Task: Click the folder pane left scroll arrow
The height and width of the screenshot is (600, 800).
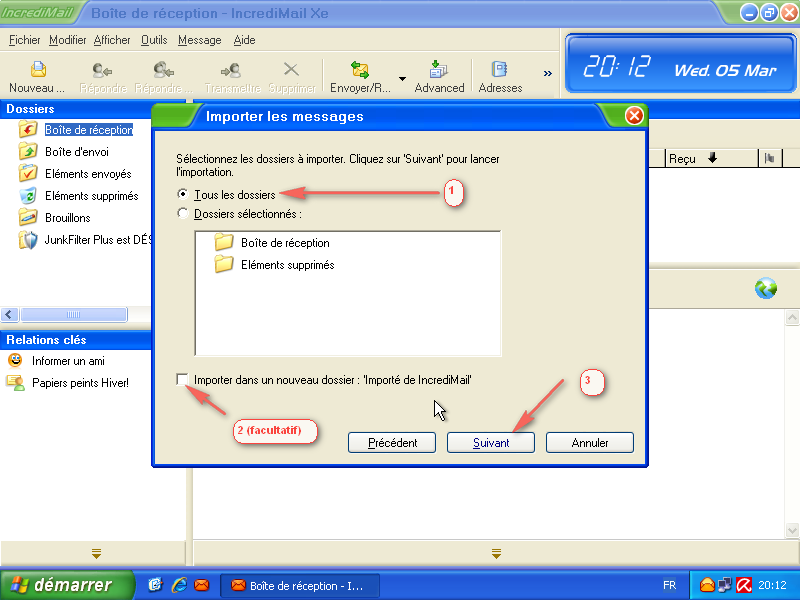Action: tap(9, 314)
